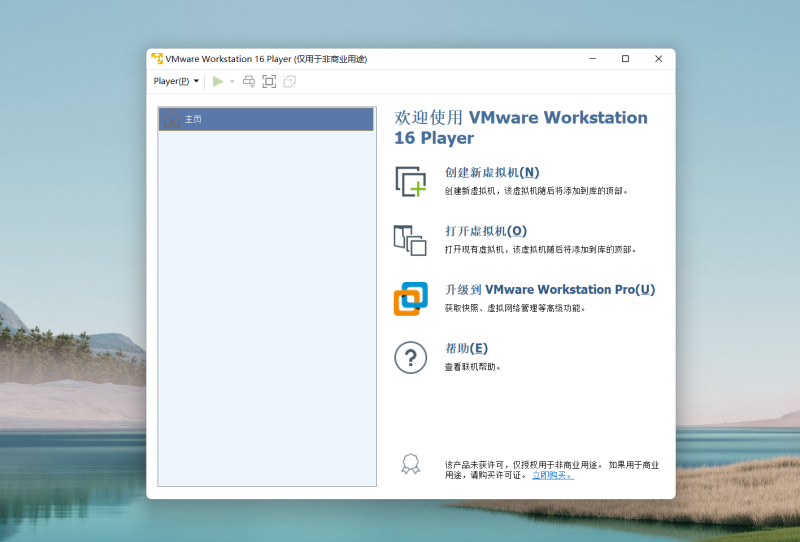Viewport: 800px width, 542px height.
Task: Click the question mark help icon
Action: pyautogui.click(x=410, y=357)
